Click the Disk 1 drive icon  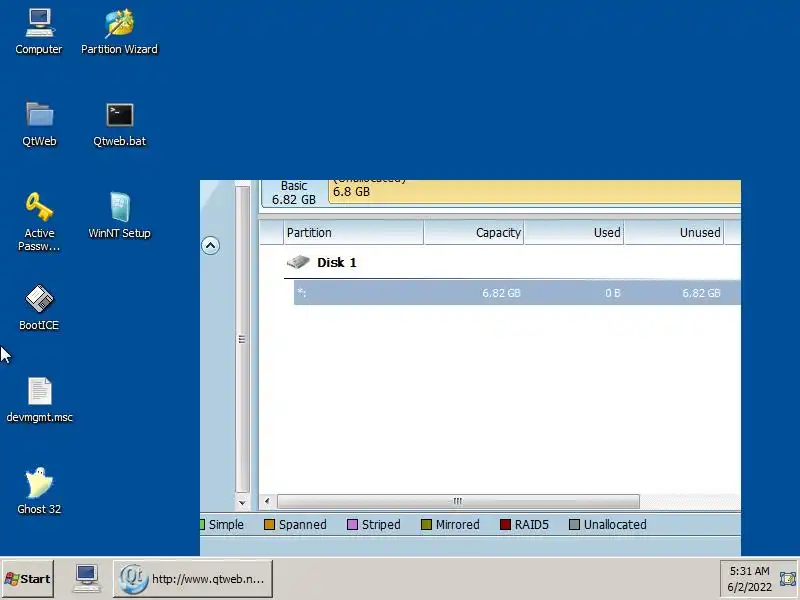(x=298, y=262)
